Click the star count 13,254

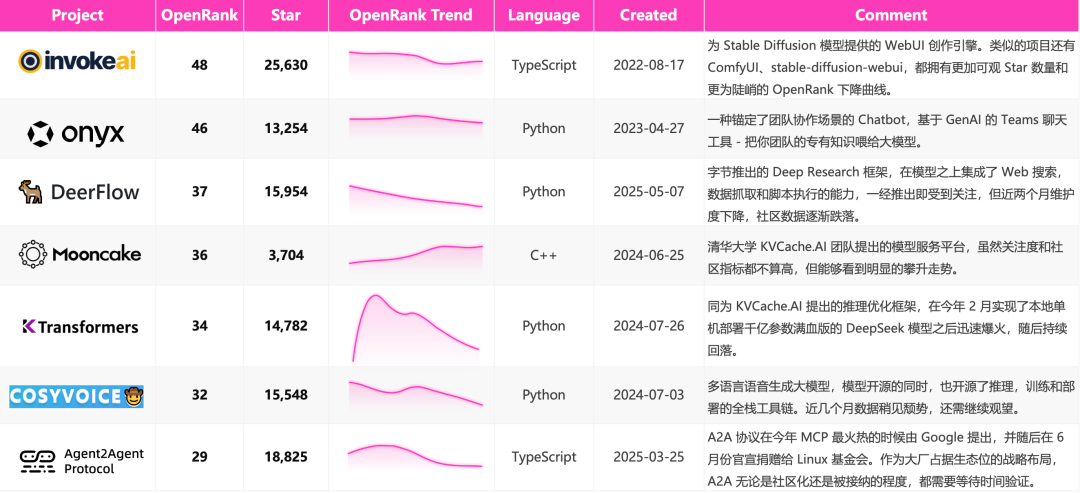(x=286, y=129)
